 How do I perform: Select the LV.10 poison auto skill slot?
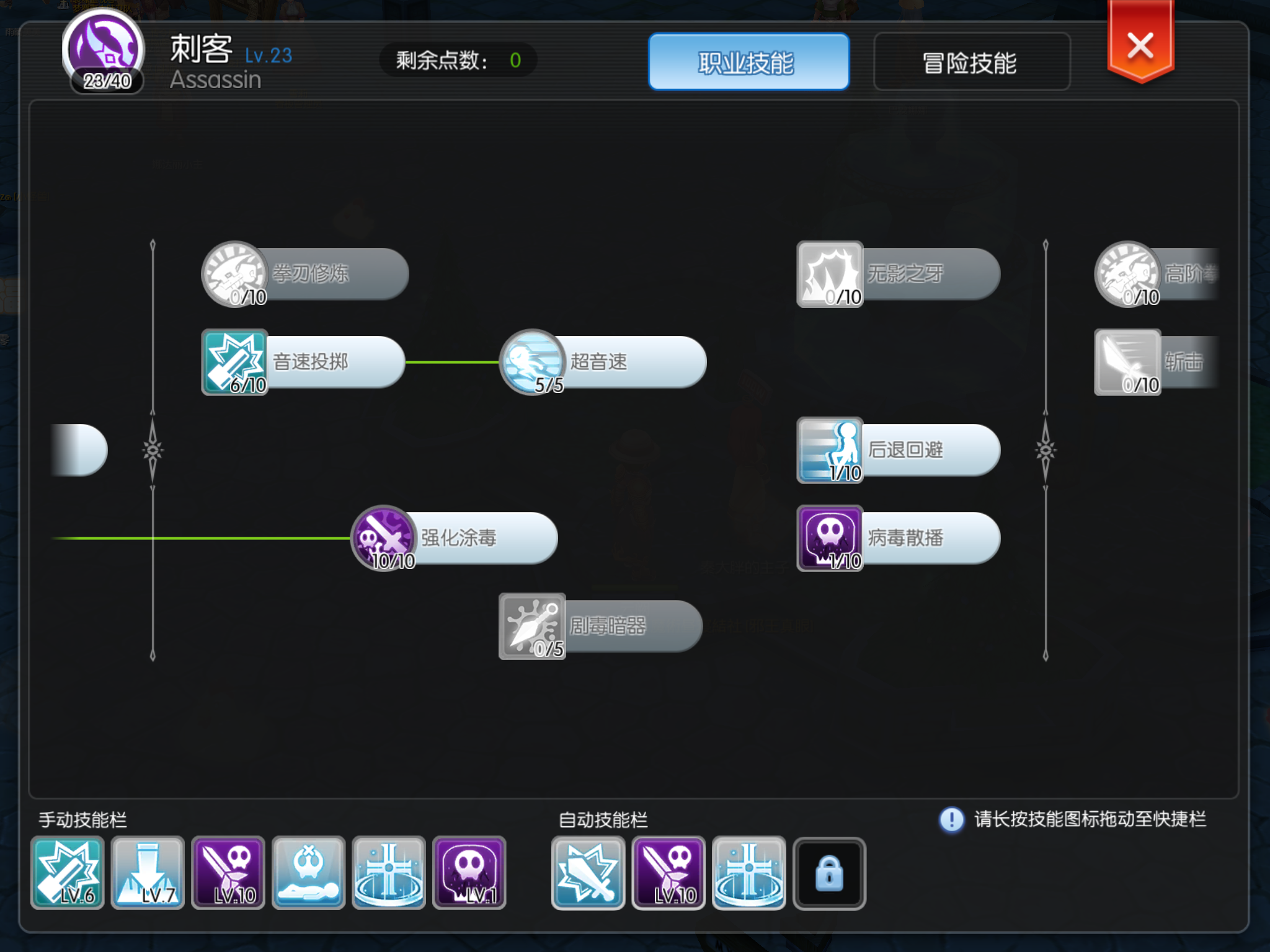[x=668, y=873]
